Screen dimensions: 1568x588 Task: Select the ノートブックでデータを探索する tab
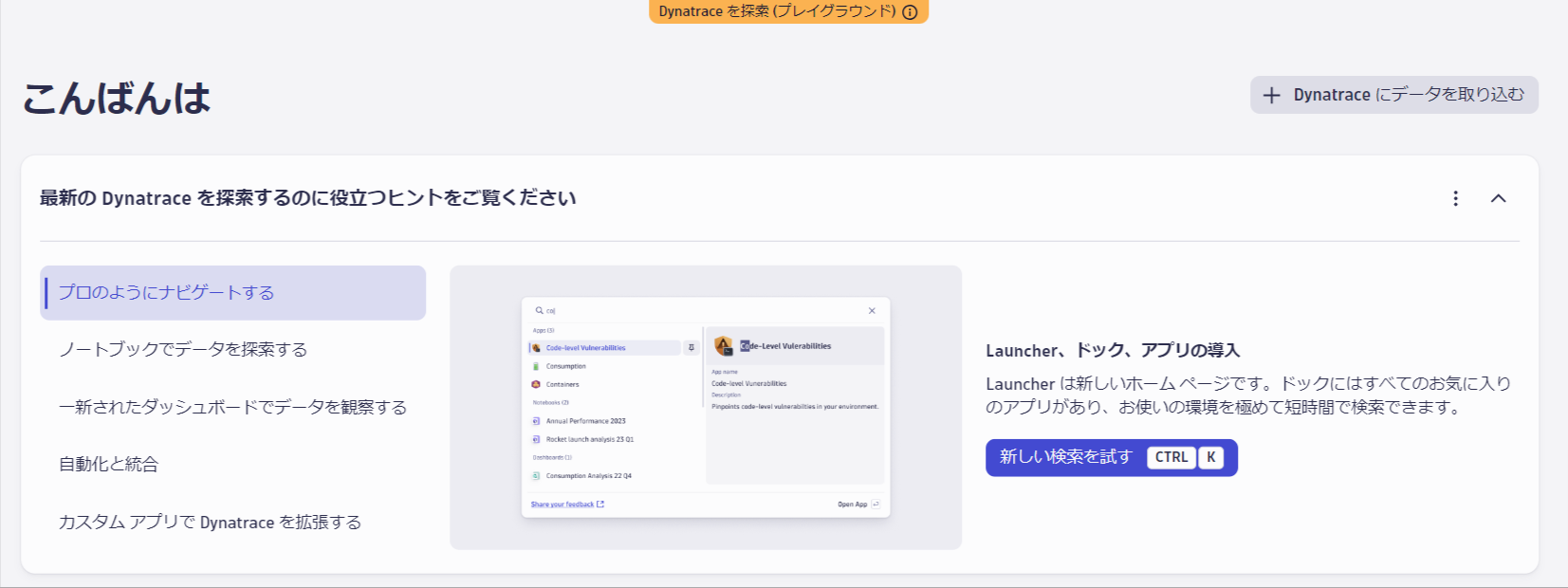point(233,350)
